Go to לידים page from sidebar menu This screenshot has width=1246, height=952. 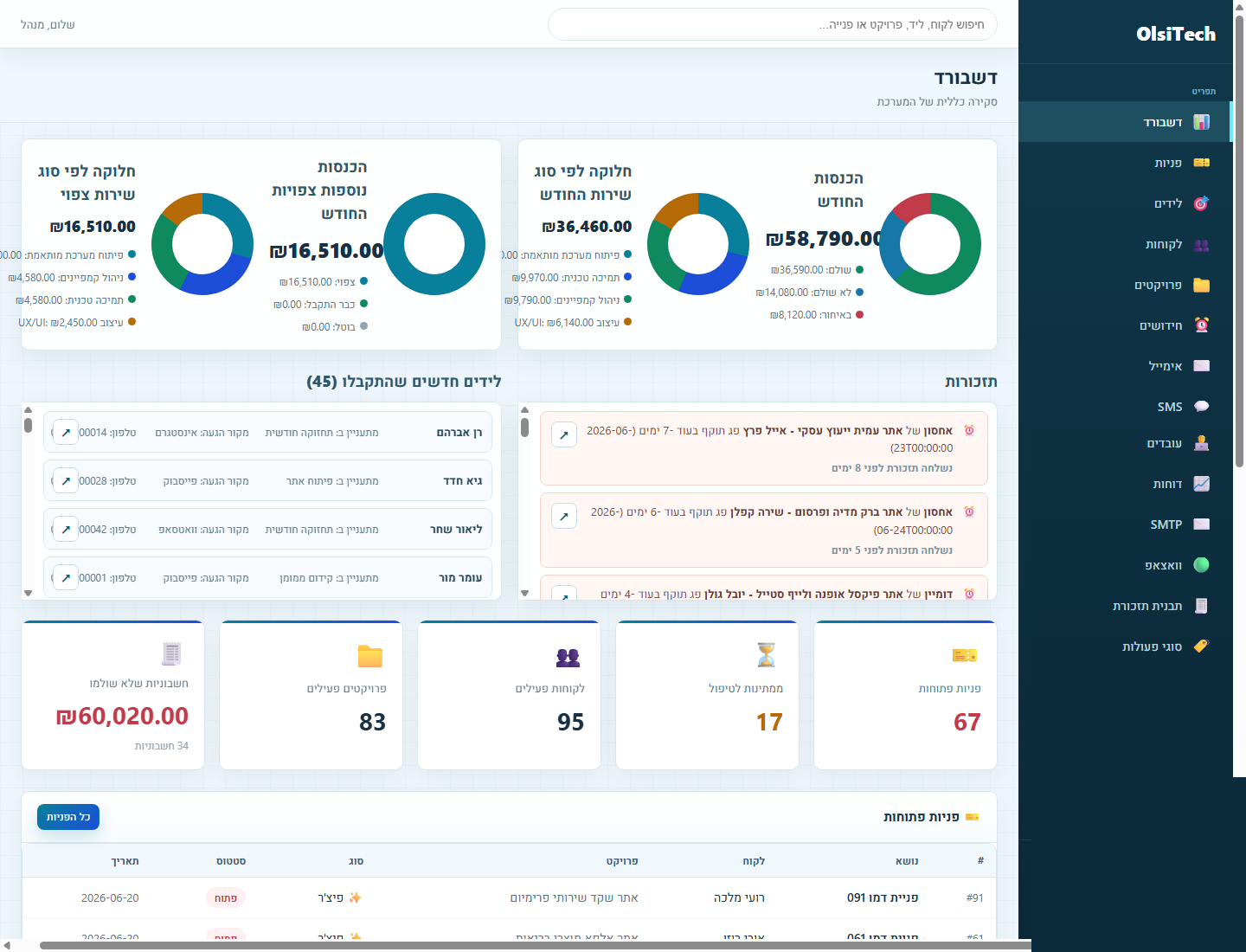tap(1125, 203)
